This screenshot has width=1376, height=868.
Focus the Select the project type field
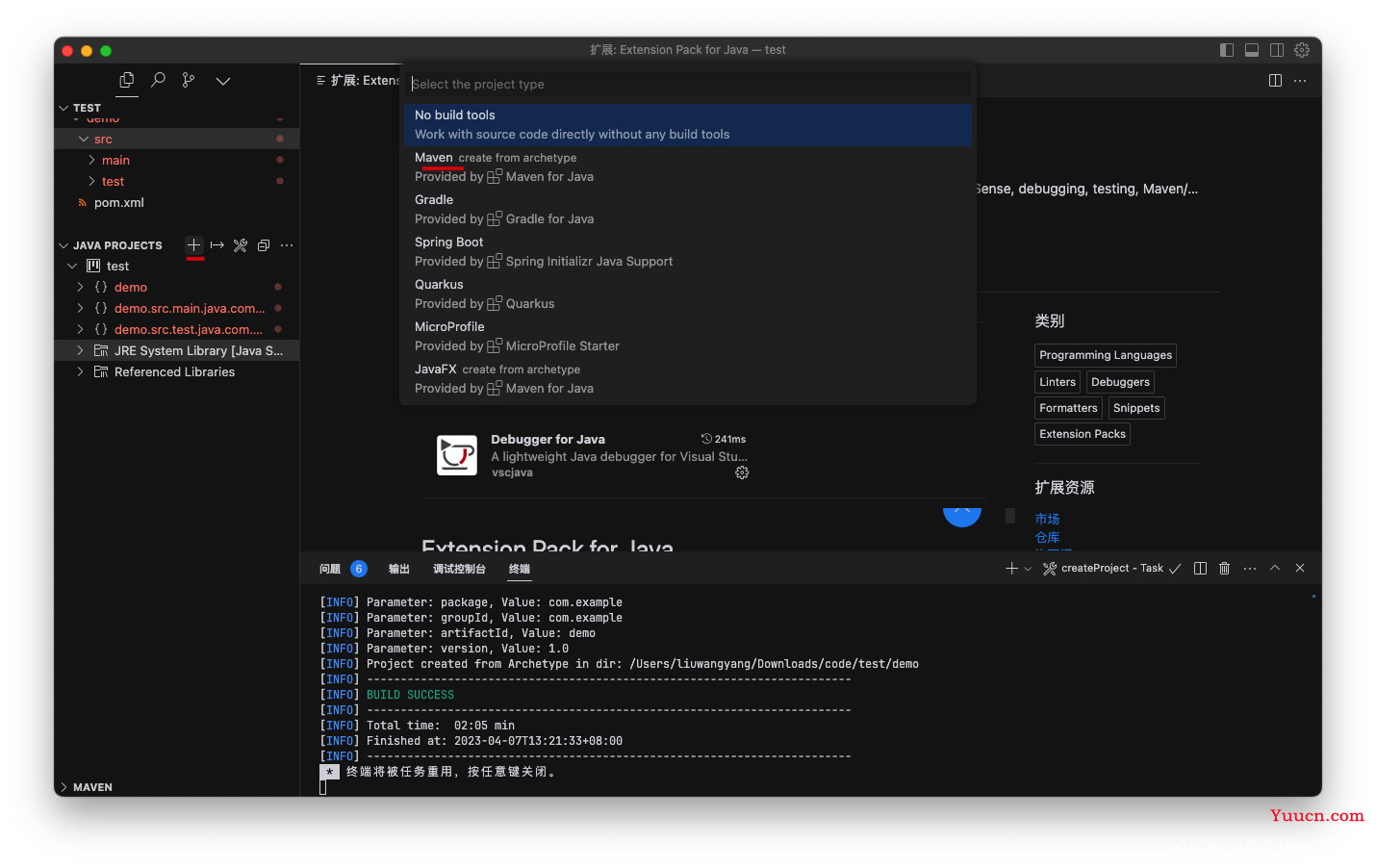tap(688, 84)
